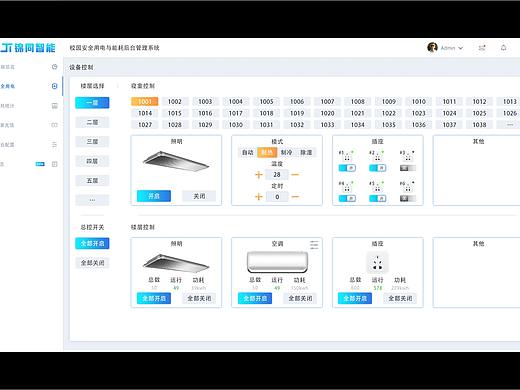Expand more floors with the … button

92,200
